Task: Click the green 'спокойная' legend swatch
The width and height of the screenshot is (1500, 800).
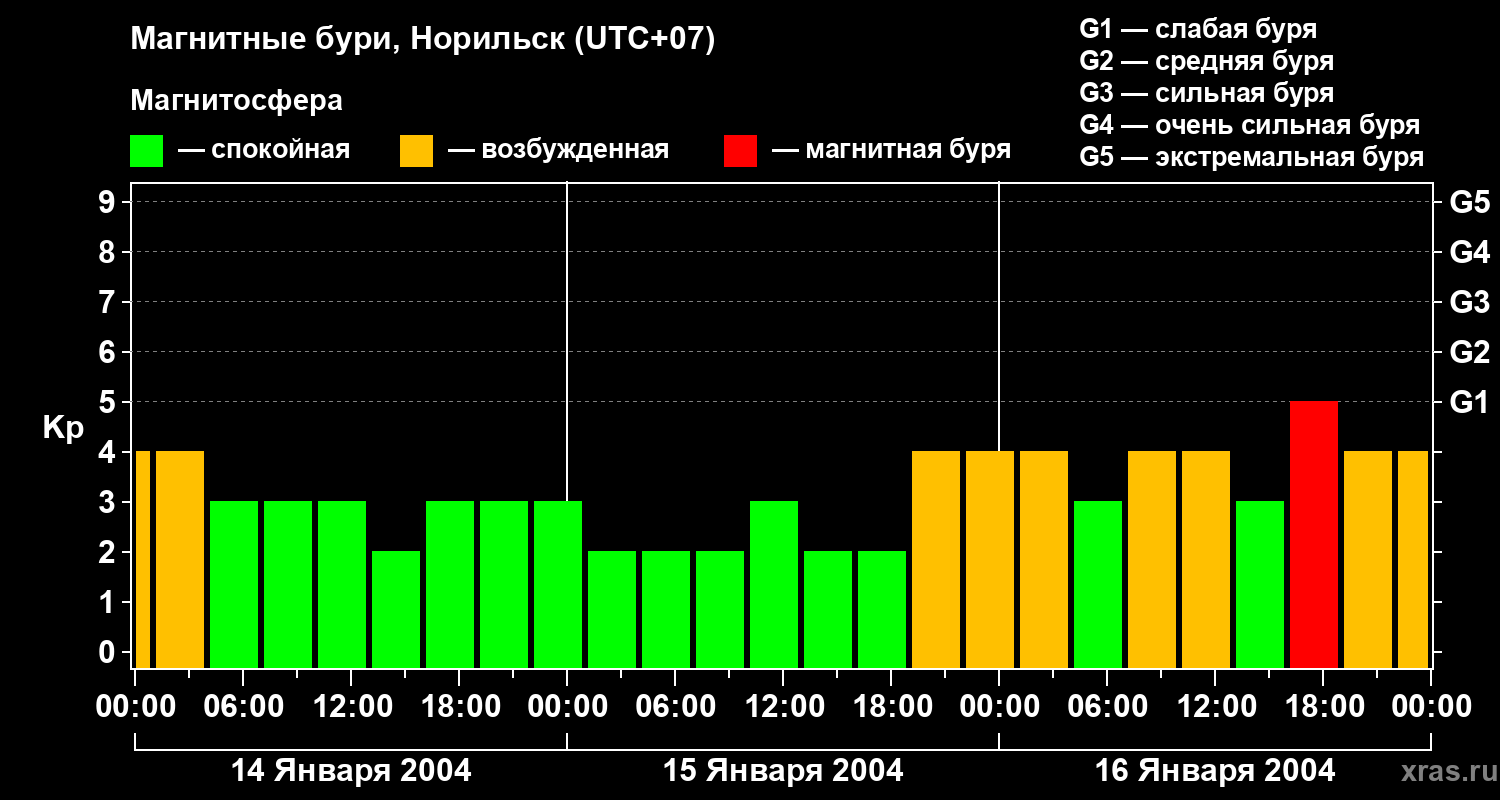Action: pos(147,151)
